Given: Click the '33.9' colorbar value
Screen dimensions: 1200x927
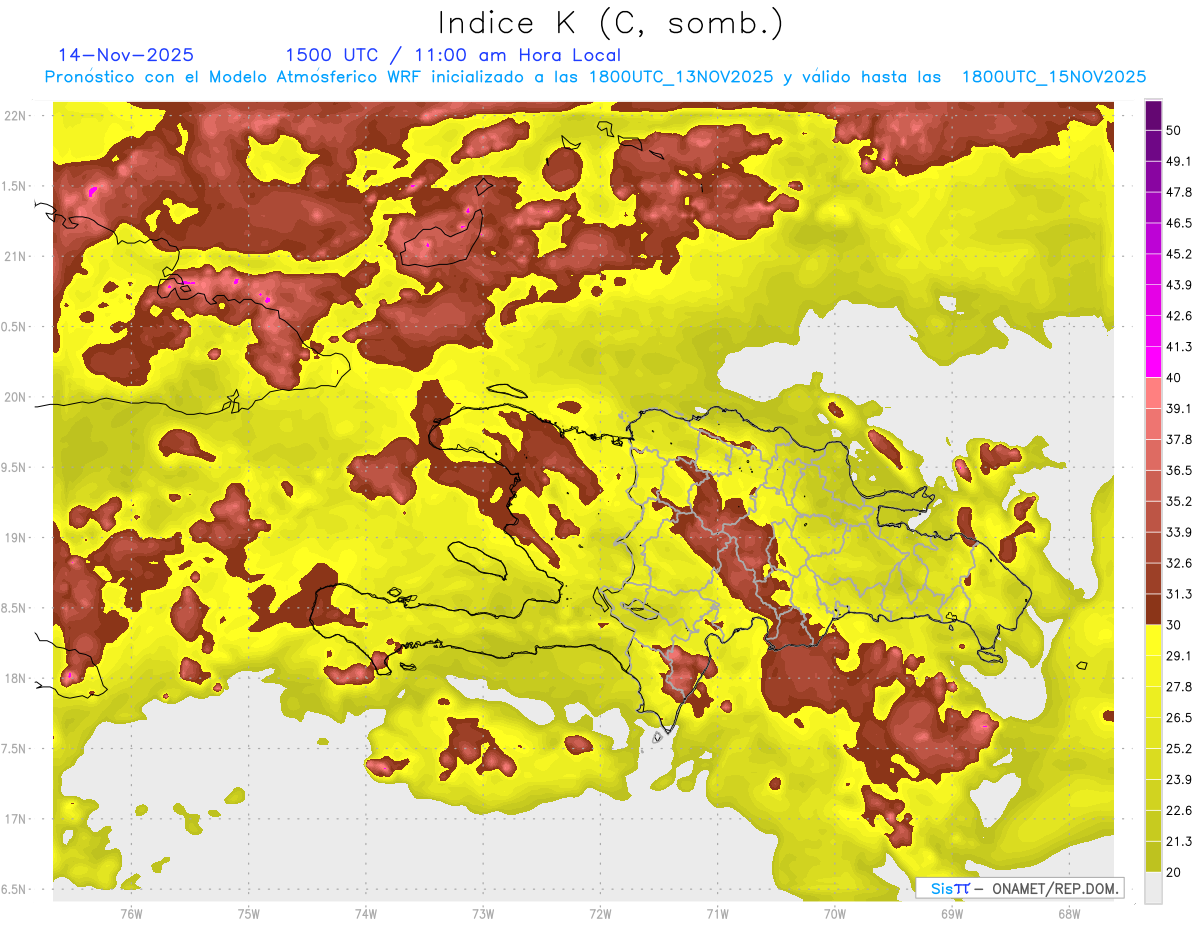Looking at the screenshot, I should (x=1179, y=532).
